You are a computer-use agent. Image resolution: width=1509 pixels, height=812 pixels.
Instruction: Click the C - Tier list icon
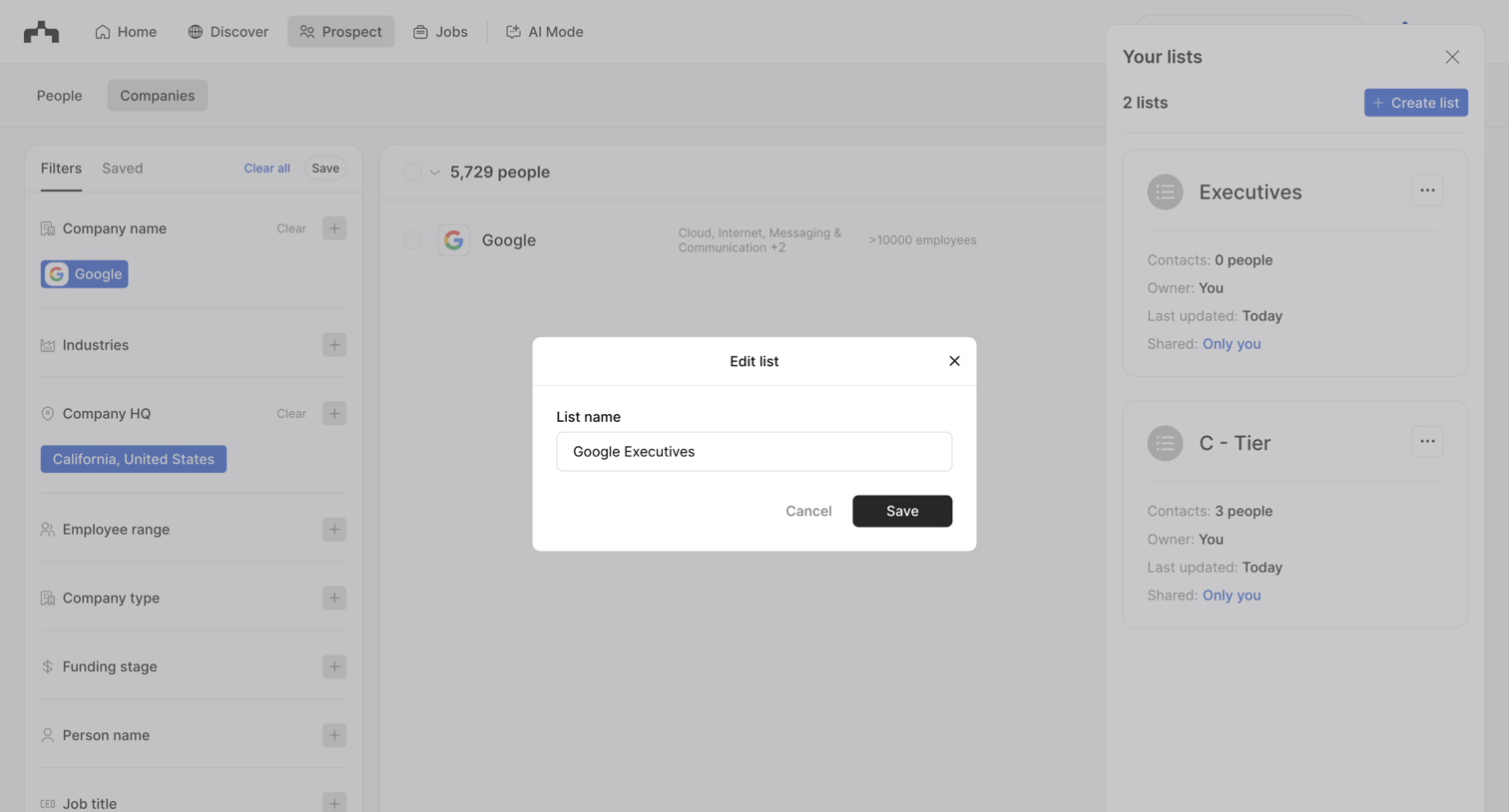(x=1165, y=444)
